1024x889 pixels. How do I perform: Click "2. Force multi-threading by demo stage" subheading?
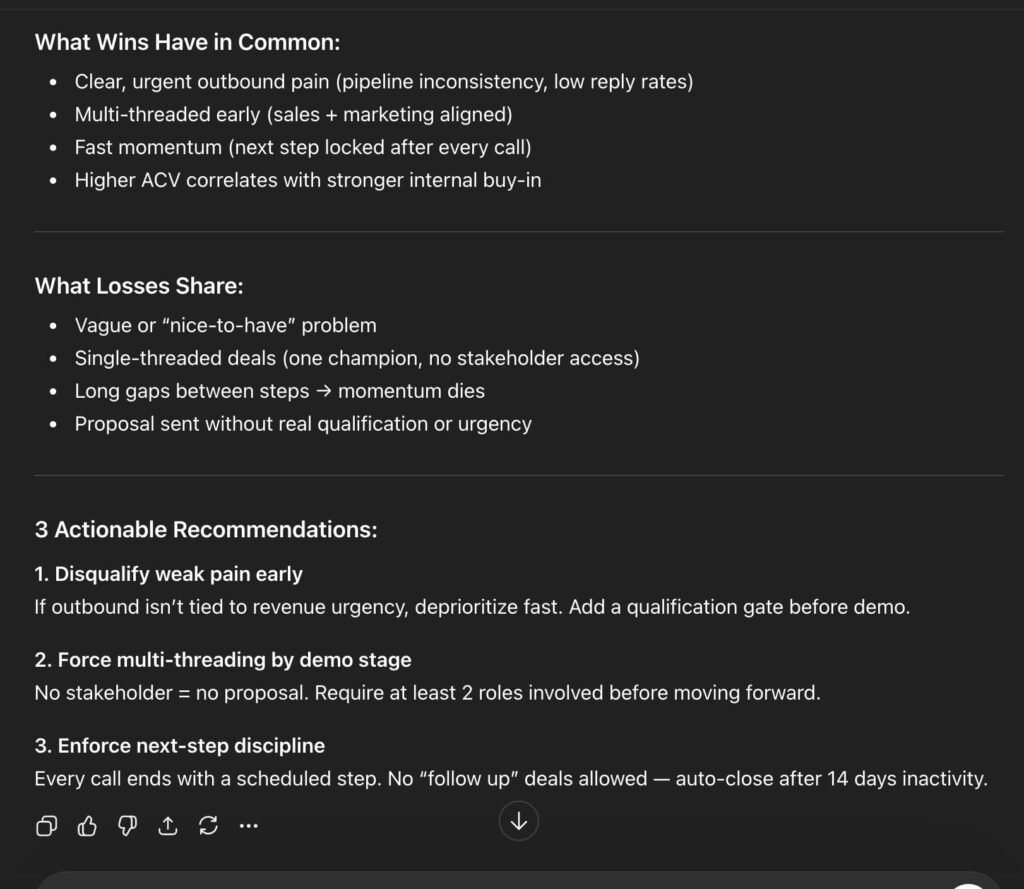pos(223,660)
